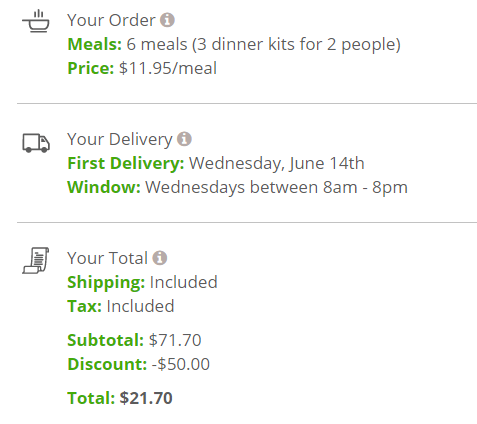Click the steaming bowl order icon
This screenshot has height=424, width=477.
click(x=36, y=21)
